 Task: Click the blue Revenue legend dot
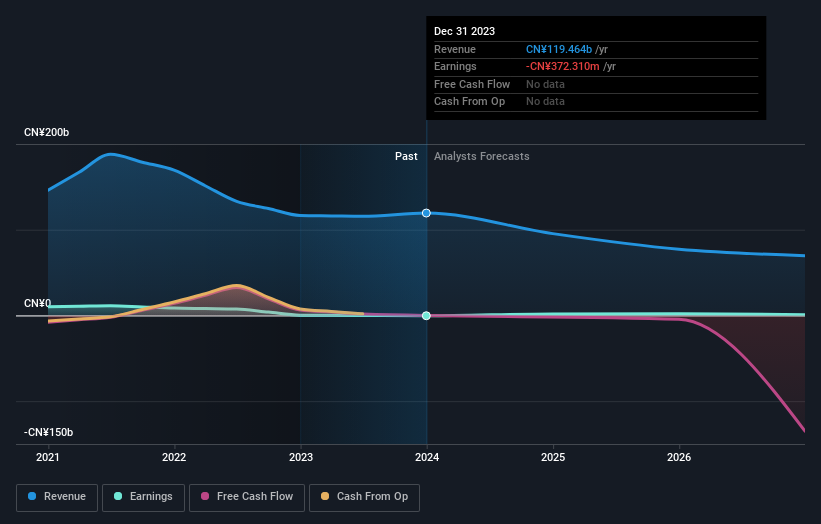pyautogui.click(x=32, y=496)
